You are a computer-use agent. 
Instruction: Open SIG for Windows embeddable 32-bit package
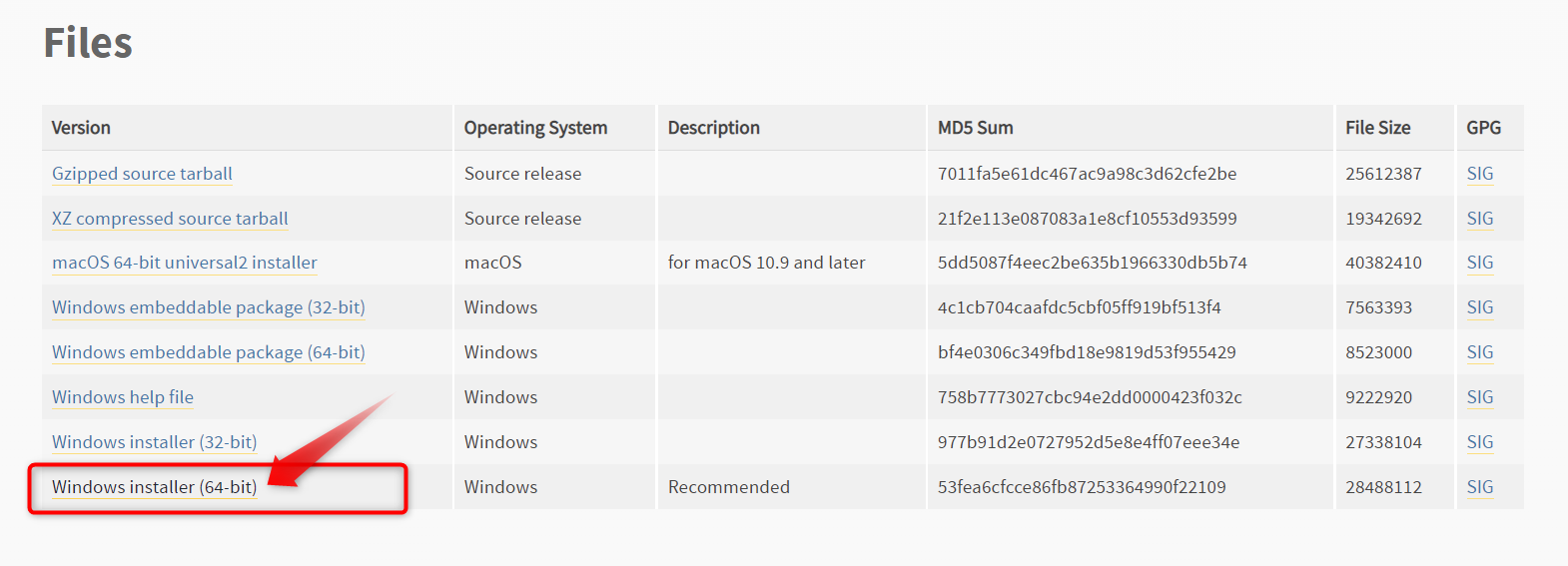(1480, 307)
